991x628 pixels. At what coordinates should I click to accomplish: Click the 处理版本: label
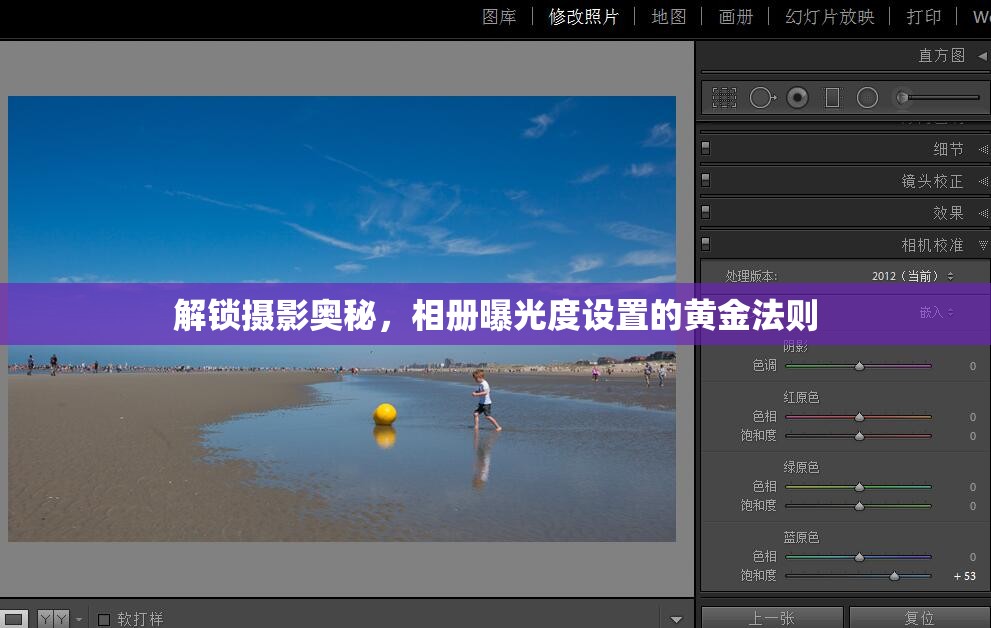coord(751,276)
